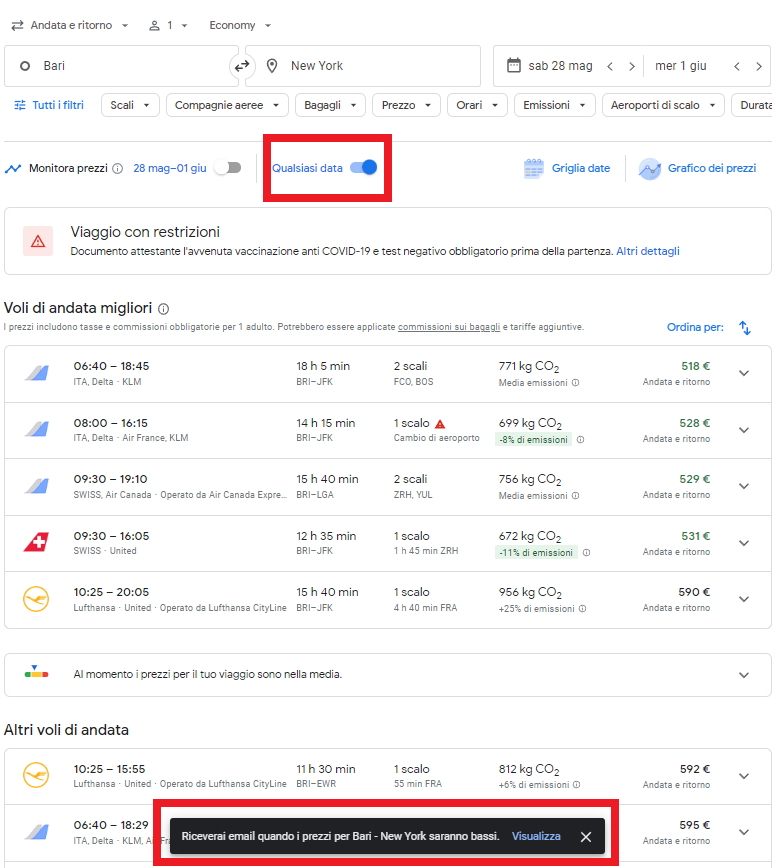Expand the 590 € flight details
This screenshot has width=778, height=868.
[744, 600]
